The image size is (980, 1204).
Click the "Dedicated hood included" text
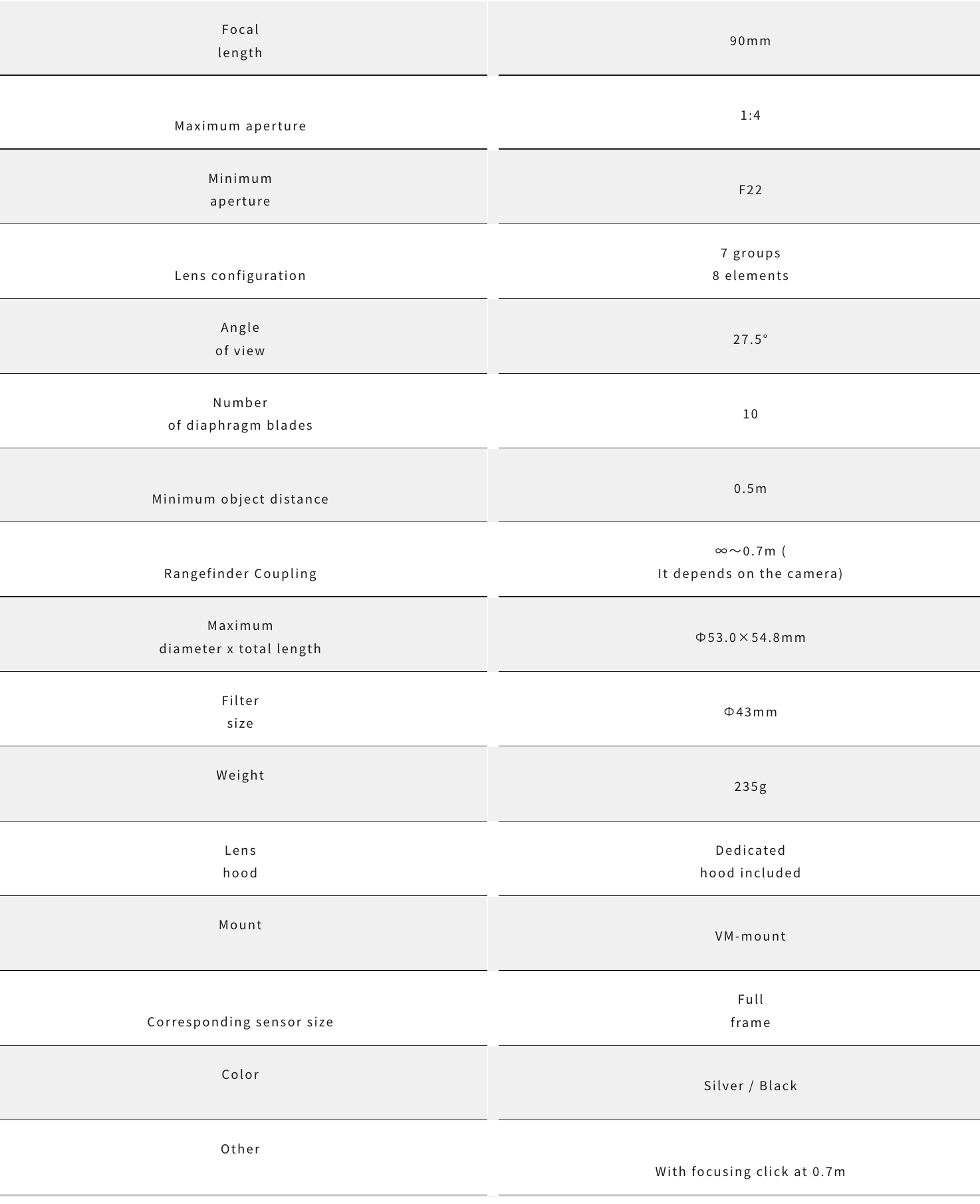tap(750, 861)
